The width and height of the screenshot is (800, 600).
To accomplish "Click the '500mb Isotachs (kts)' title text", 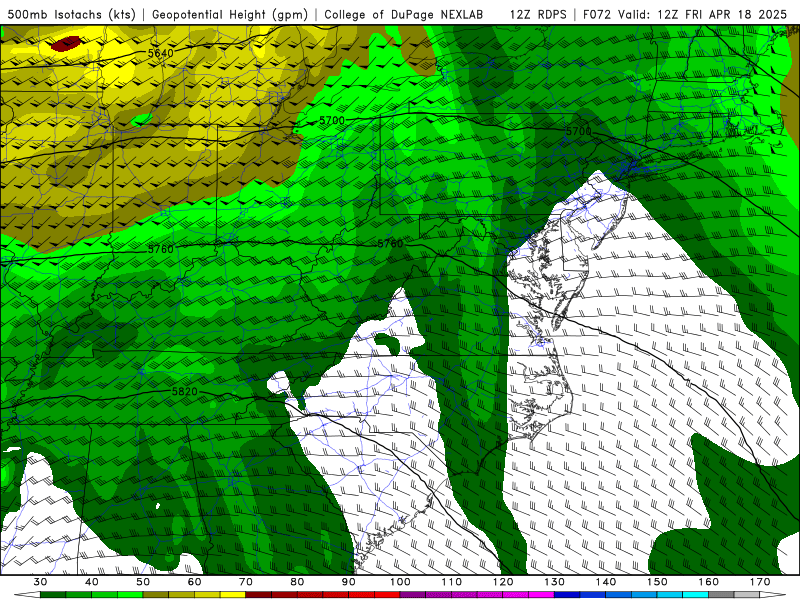I will [x=71, y=14].
